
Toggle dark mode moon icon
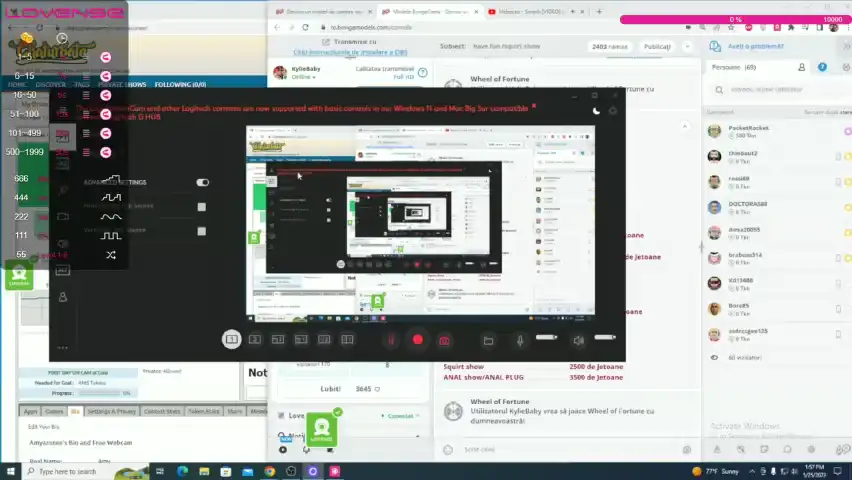pyautogui.click(x=596, y=111)
